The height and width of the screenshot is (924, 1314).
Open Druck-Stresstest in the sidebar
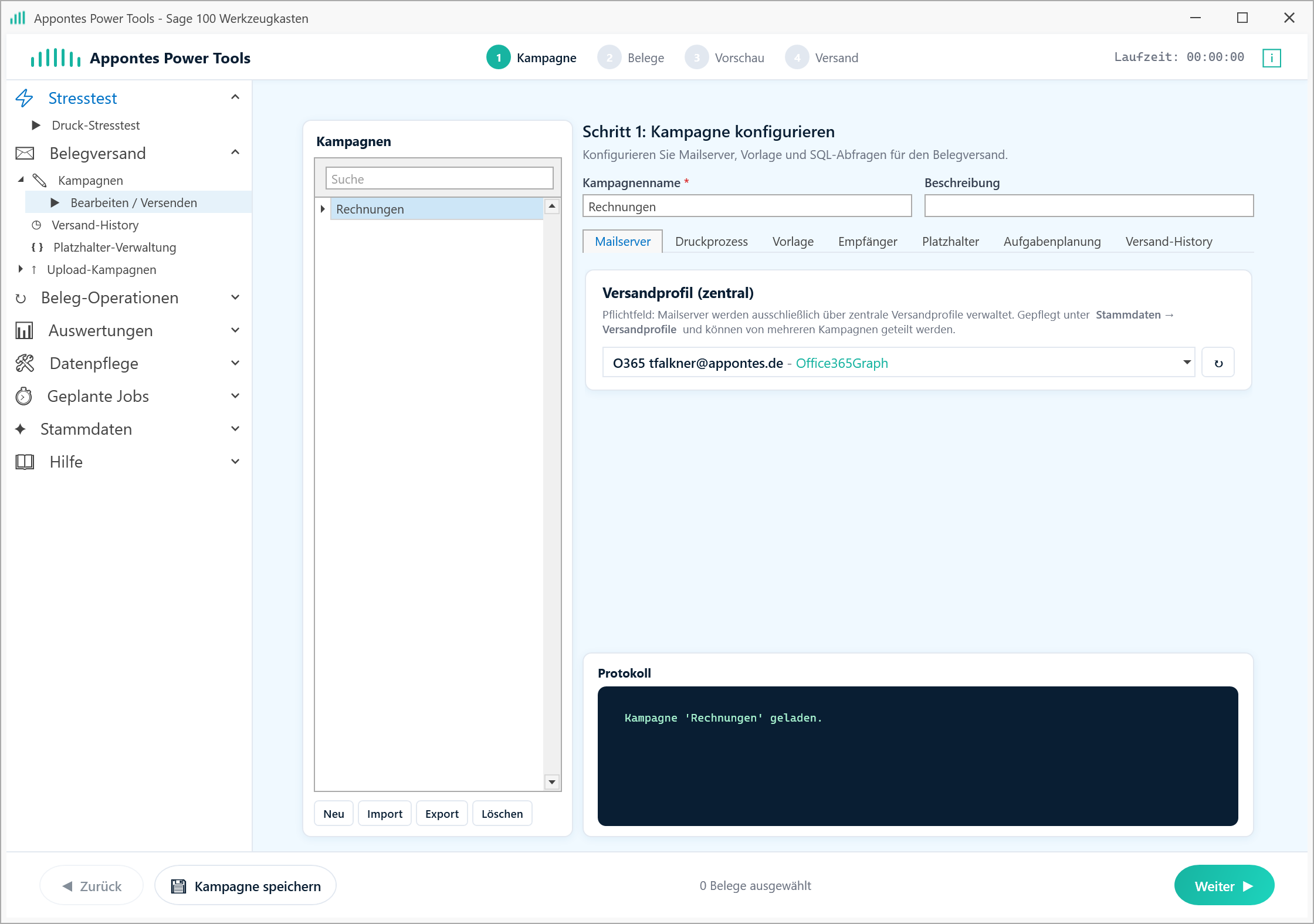[96, 125]
